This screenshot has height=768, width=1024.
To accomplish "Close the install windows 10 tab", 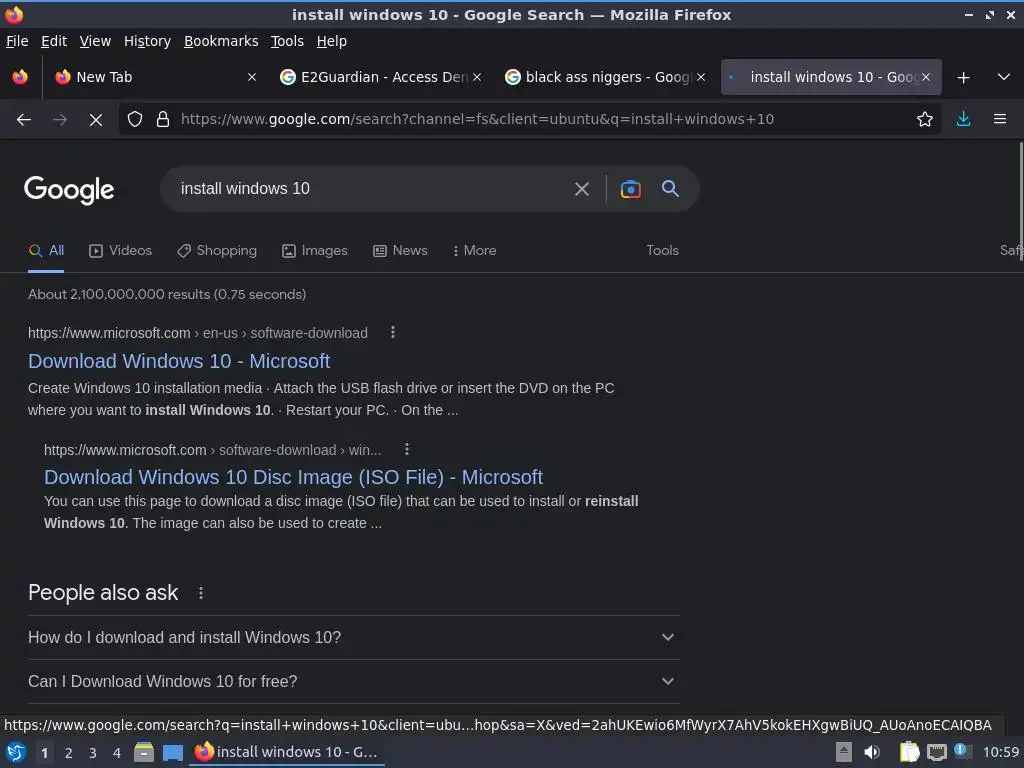I will tap(925, 77).
